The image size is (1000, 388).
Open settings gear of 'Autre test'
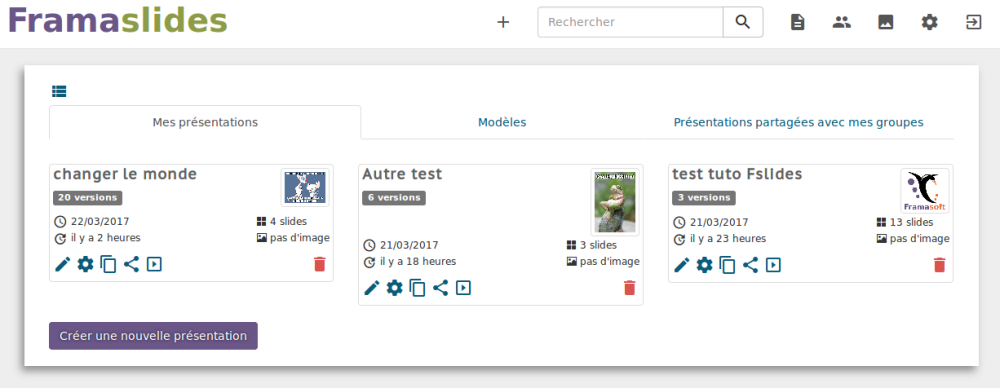point(395,288)
